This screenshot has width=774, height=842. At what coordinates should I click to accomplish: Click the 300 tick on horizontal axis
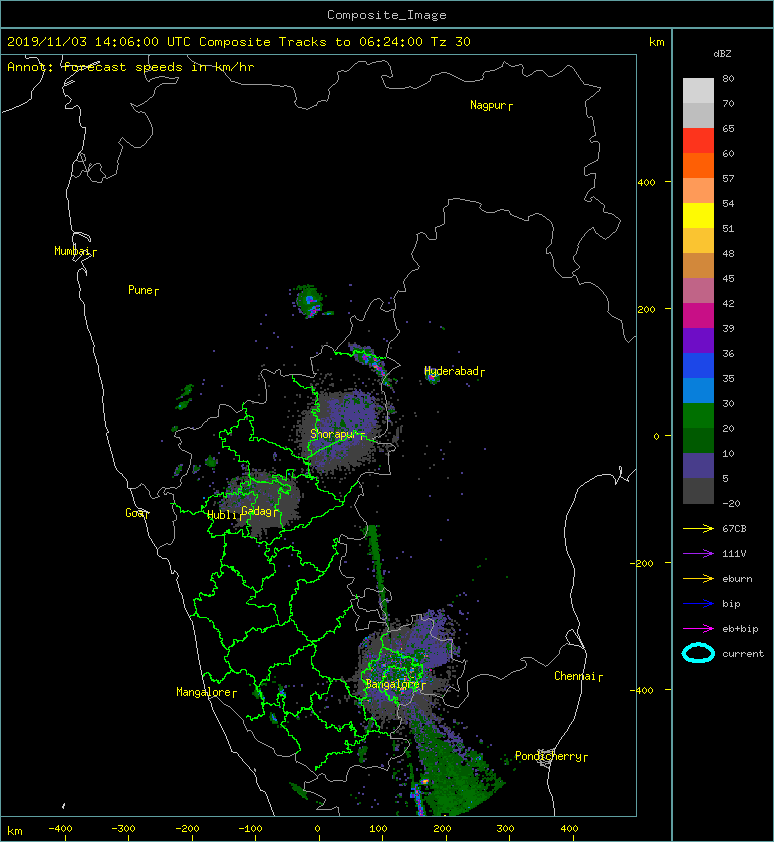[x=505, y=829]
